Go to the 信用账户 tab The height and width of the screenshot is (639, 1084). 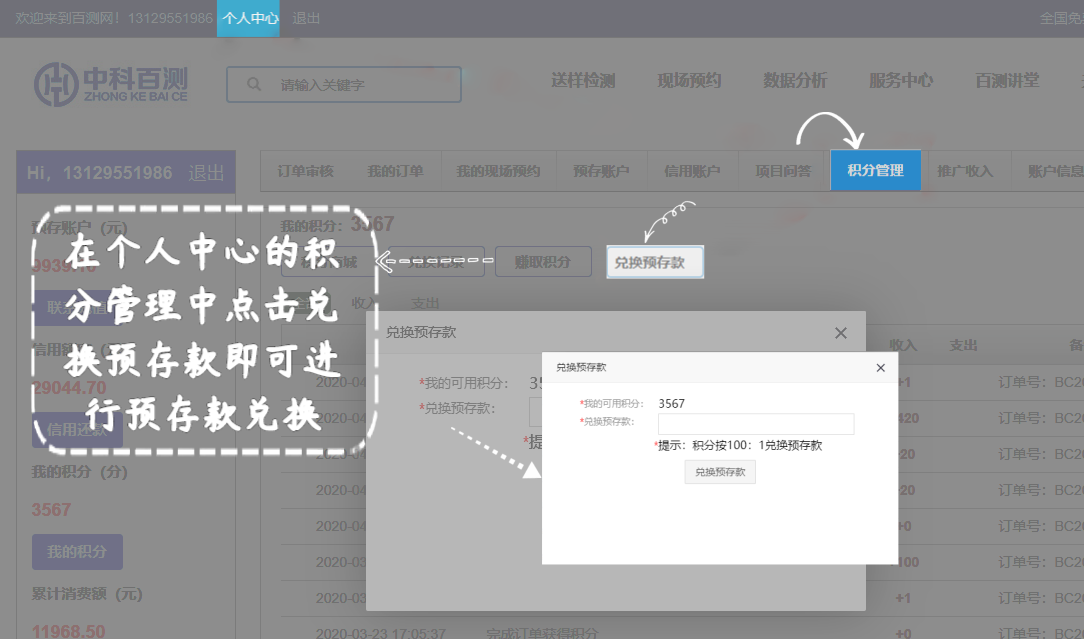(x=692, y=171)
